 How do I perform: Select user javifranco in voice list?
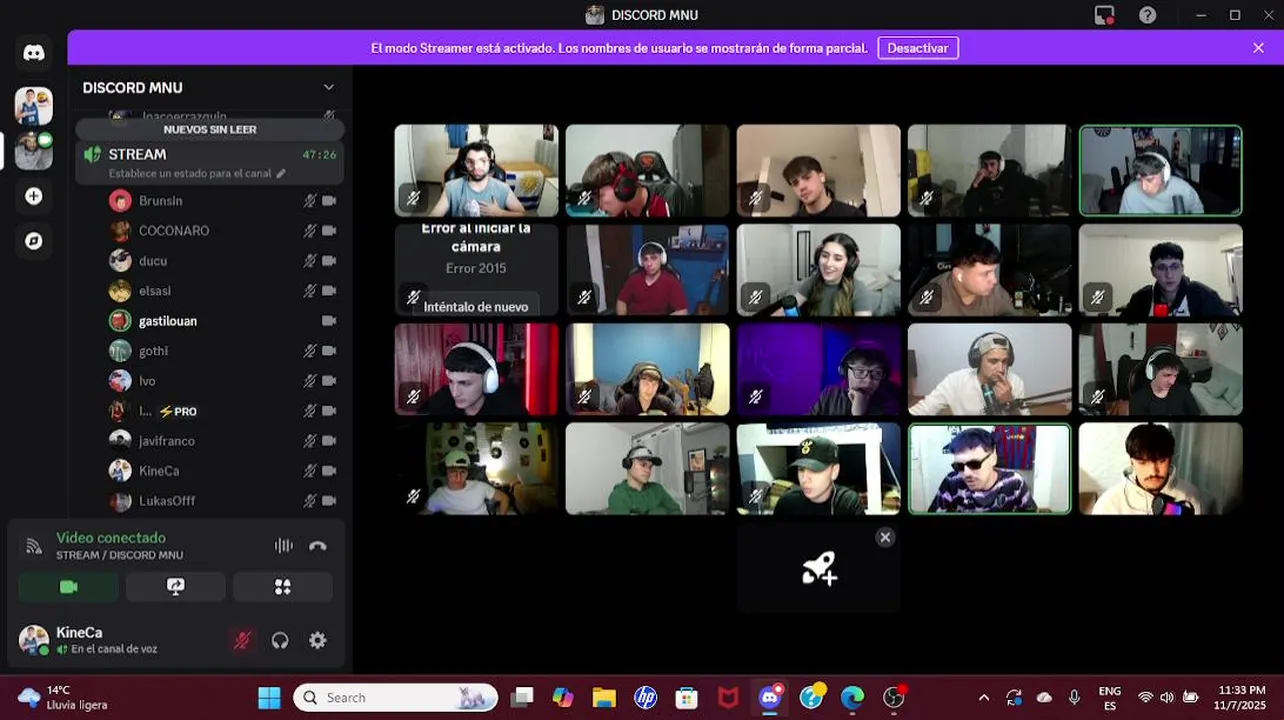(222, 441)
